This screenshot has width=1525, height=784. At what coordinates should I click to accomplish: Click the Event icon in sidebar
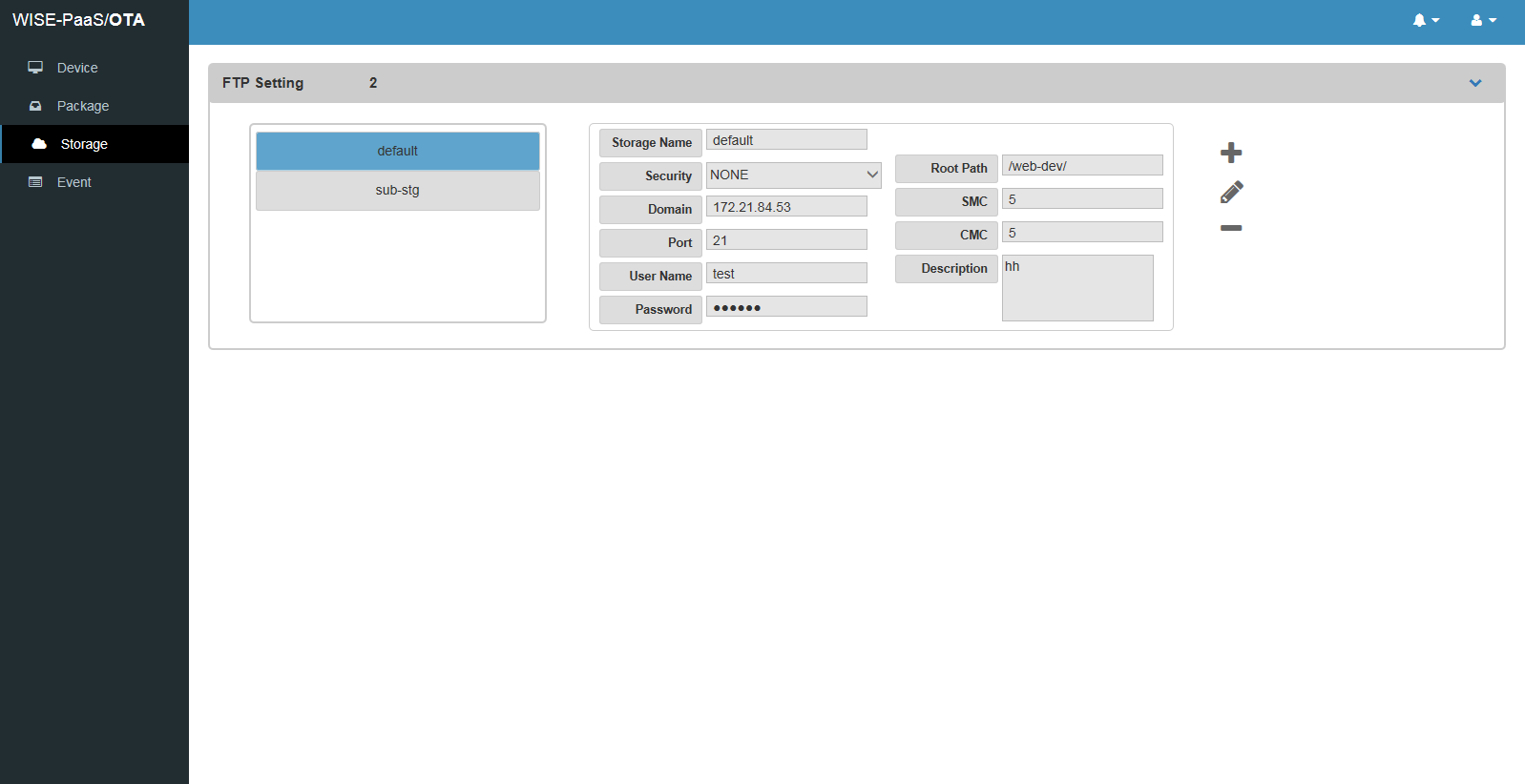point(35,182)
